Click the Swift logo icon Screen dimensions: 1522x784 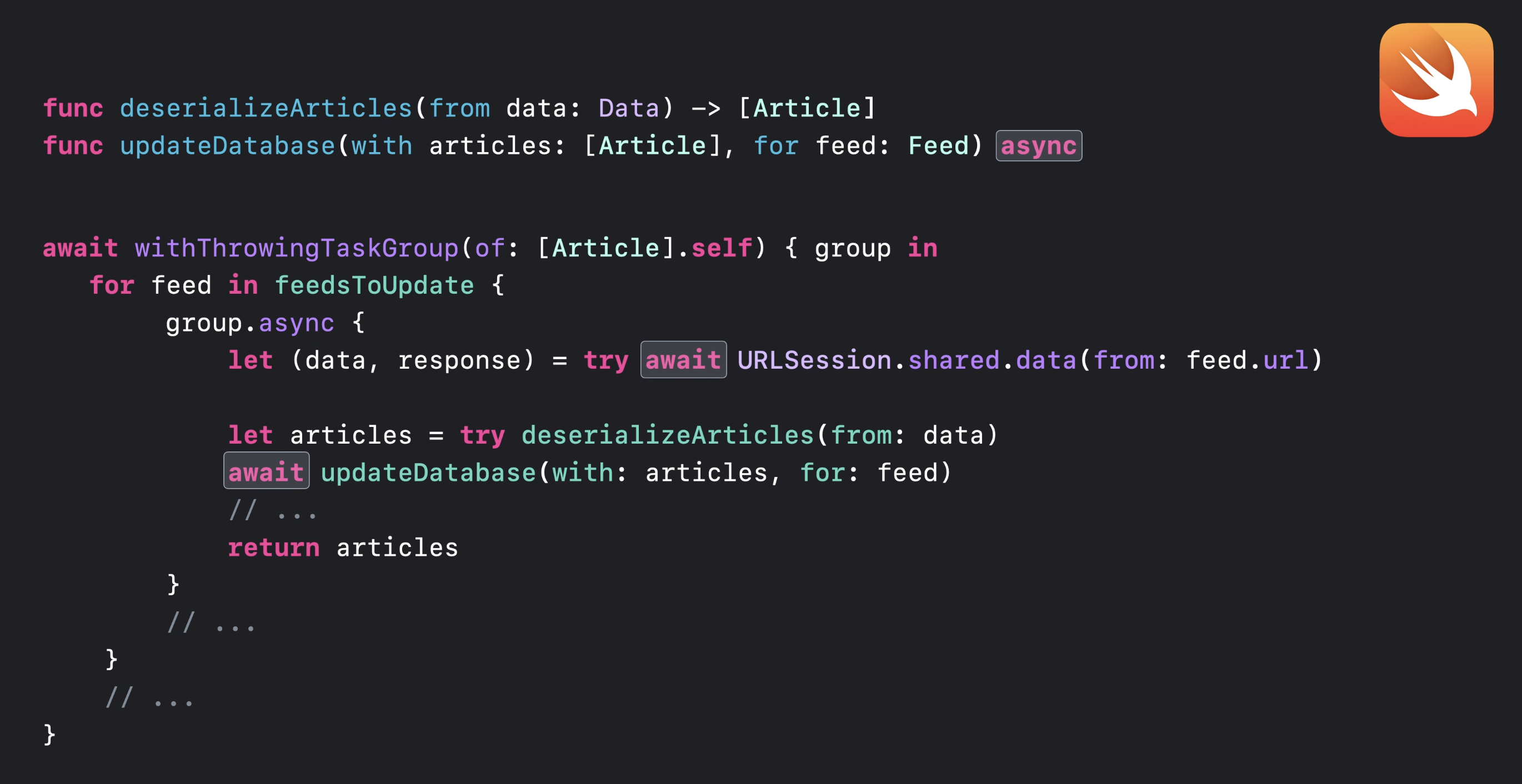tap(1436, 80)
